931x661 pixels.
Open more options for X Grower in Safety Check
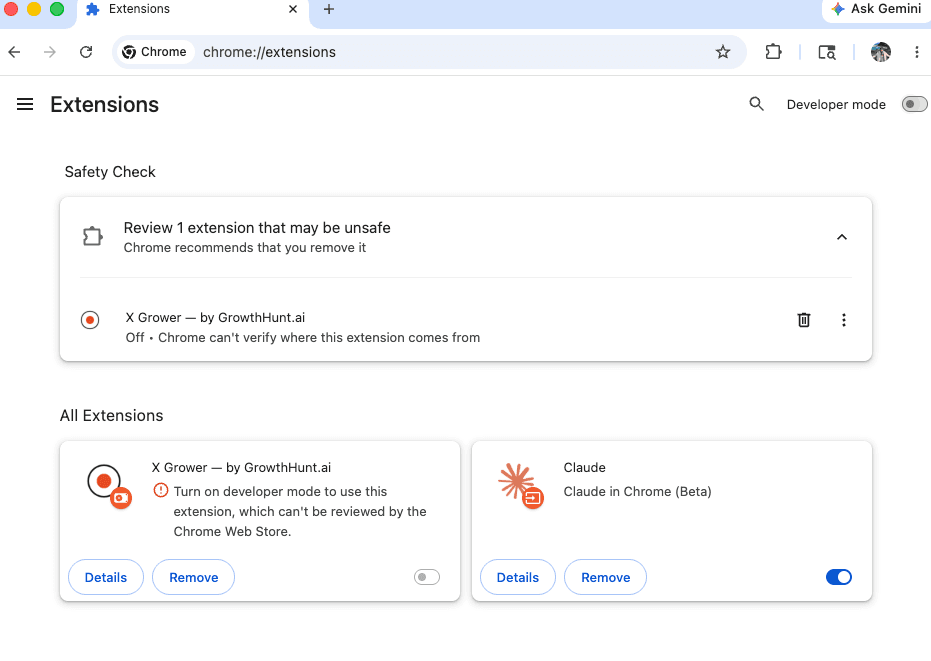click(x=843, y=320)
